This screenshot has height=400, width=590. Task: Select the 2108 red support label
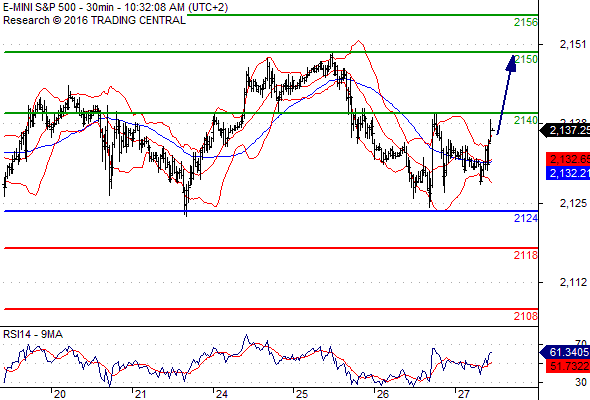point(526,316)
